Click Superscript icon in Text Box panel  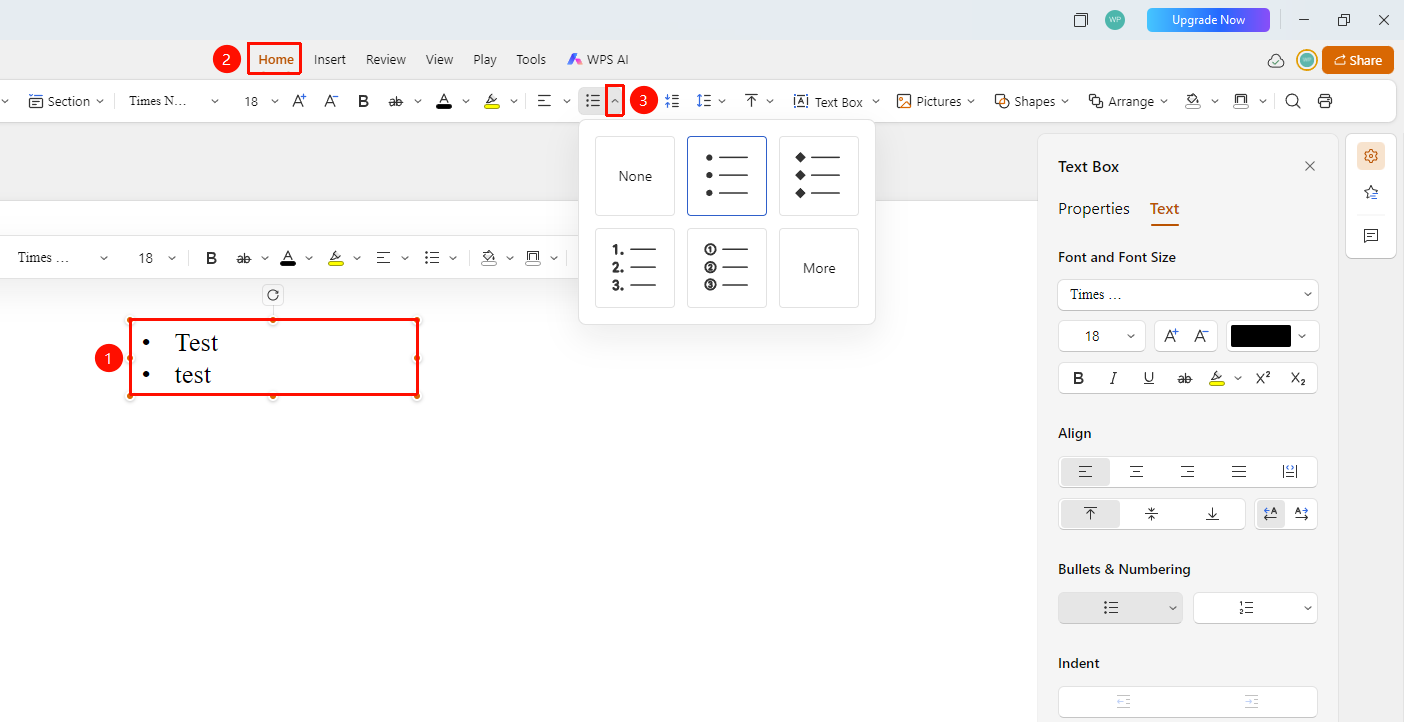coord(1263,378)
